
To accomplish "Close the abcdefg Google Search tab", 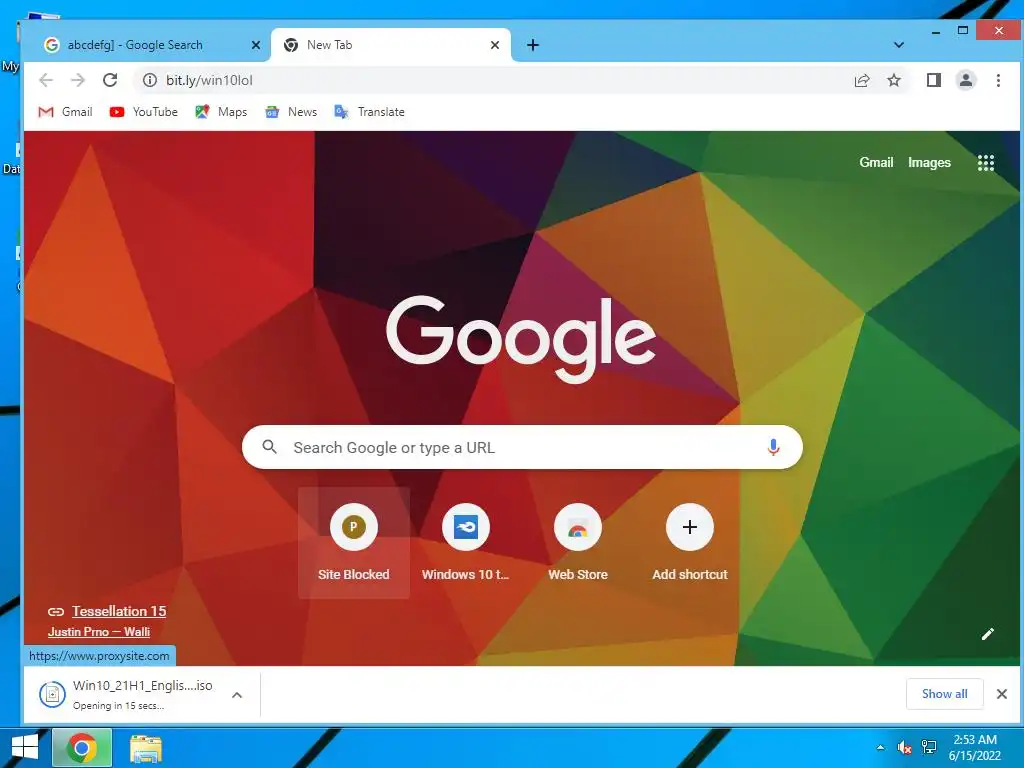I will pos(256,45).
